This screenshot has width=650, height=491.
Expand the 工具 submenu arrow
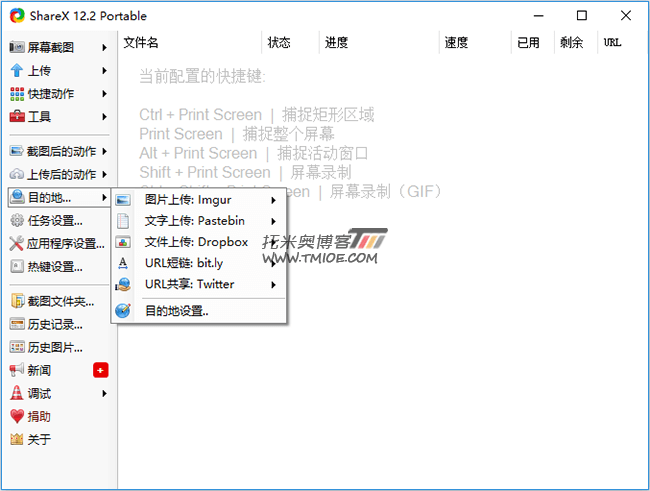click(104, 117)
